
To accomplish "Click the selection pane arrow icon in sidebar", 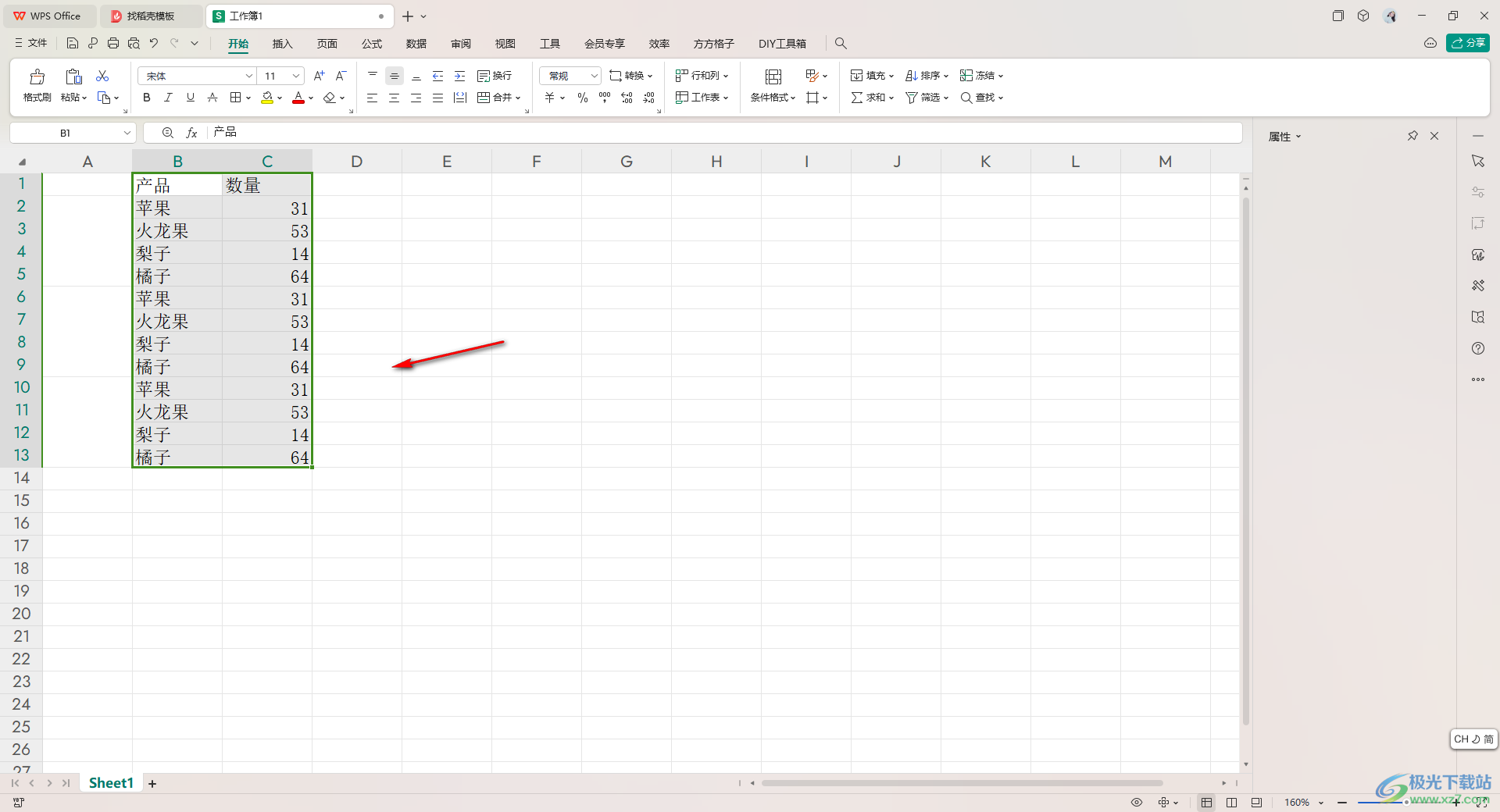I will (x=1478, y=161).
